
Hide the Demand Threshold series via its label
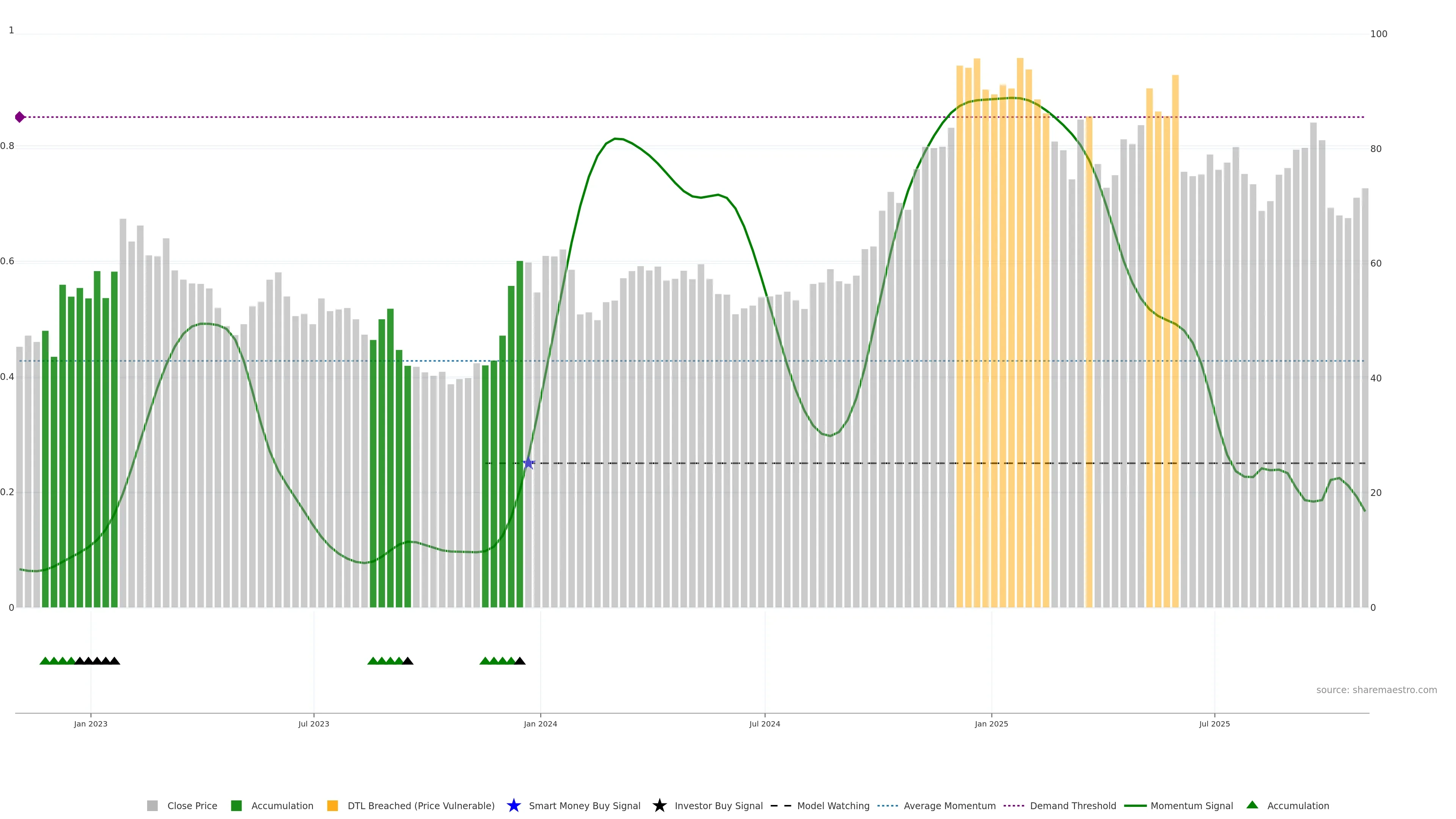(x=1073, y=805)
